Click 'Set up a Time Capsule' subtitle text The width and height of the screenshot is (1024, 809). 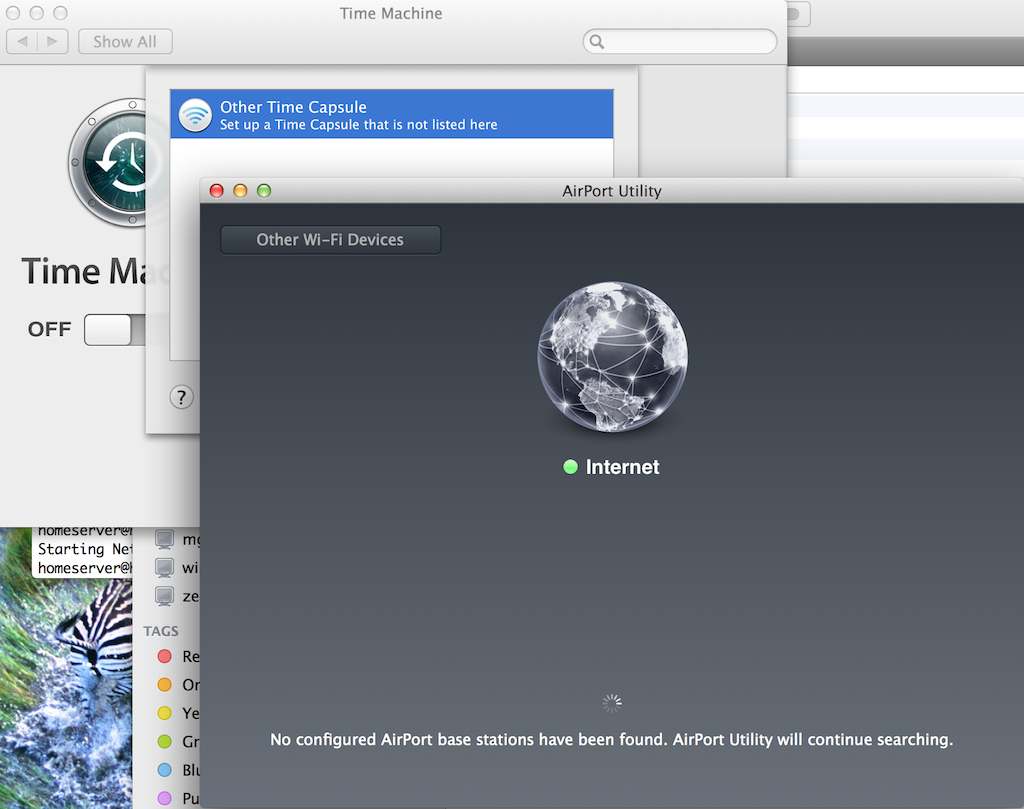359,125
